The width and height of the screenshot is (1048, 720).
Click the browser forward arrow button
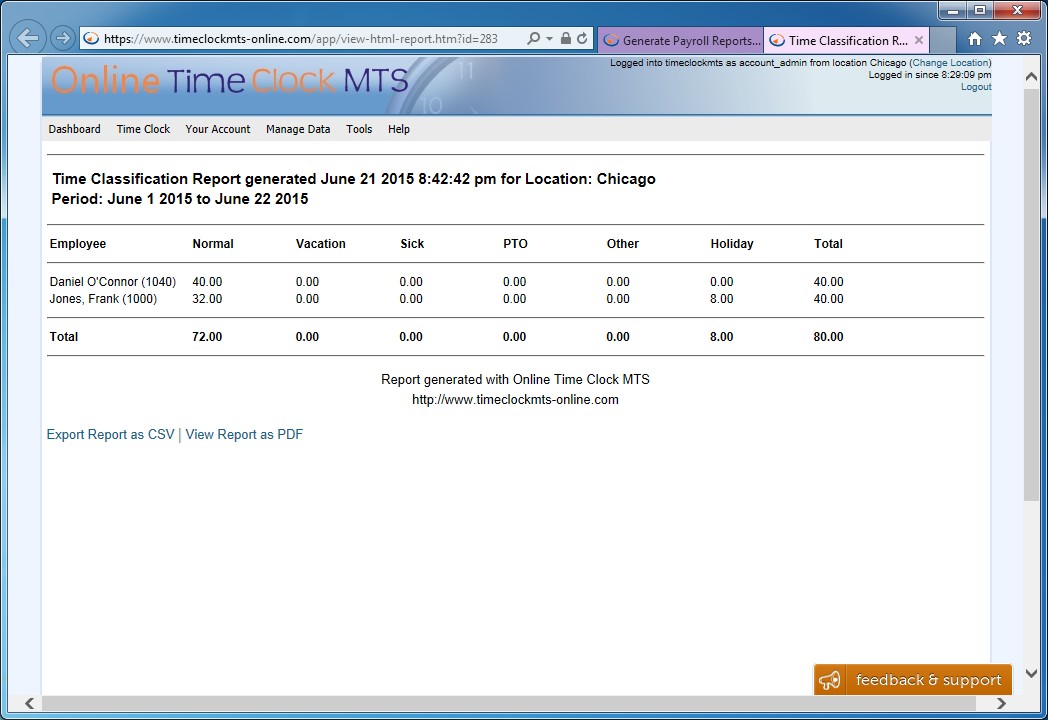pos(62,39)
